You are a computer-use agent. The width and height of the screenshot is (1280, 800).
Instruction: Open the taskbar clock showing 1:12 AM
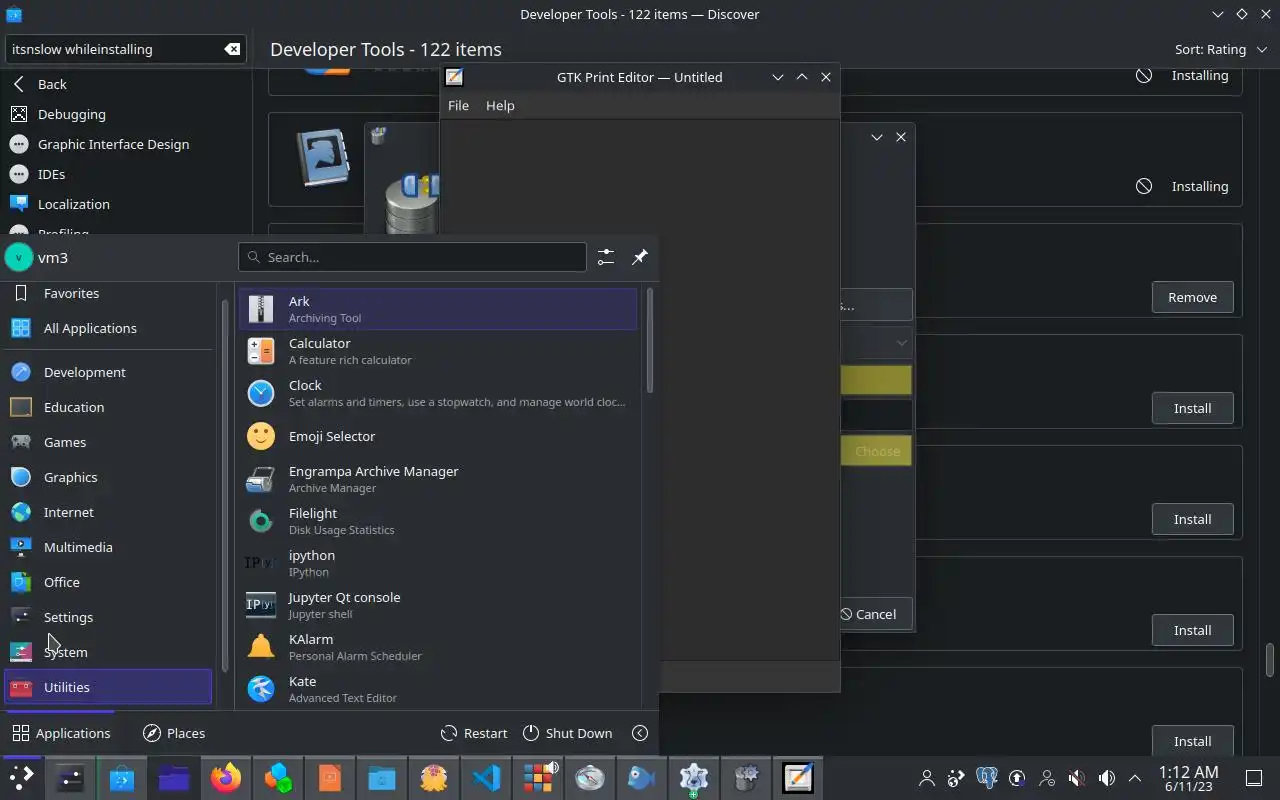click(x=1188, y=778)
